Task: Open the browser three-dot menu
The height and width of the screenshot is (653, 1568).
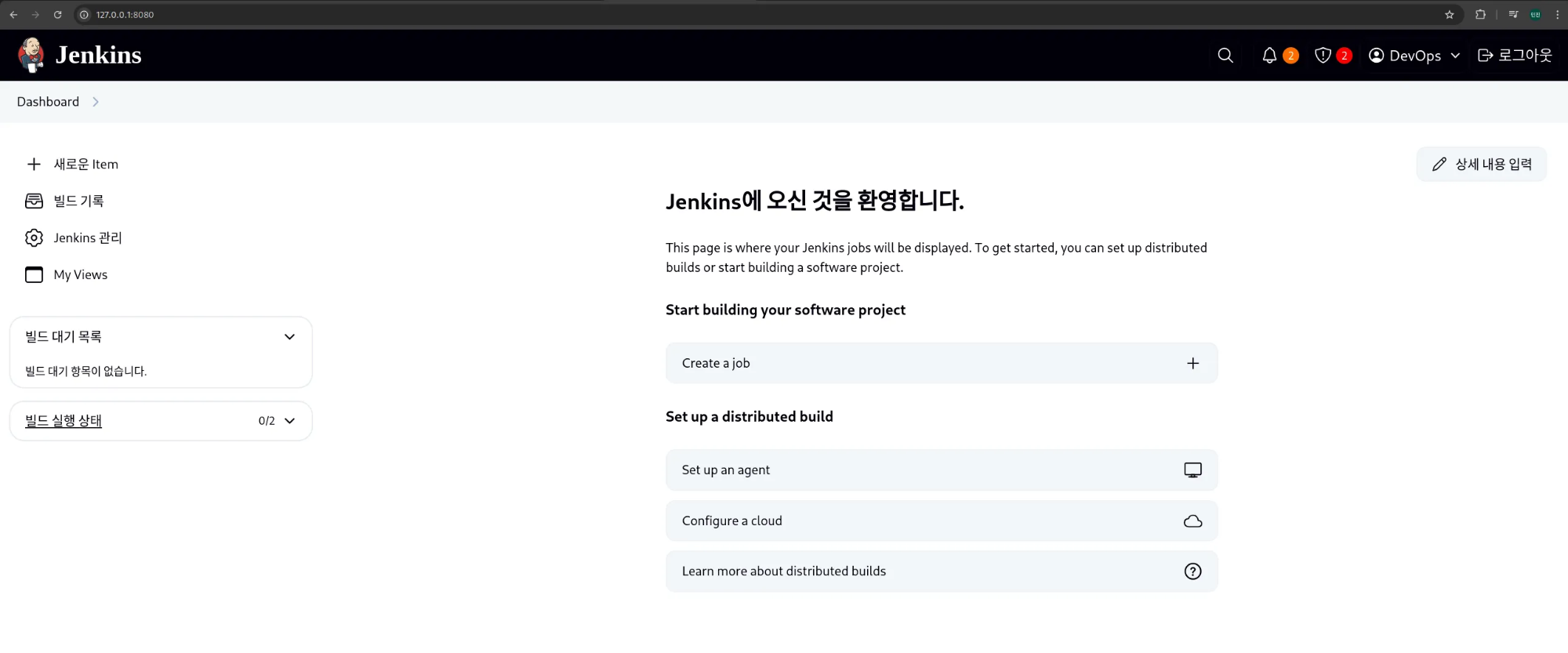Action: point(1557,14)
